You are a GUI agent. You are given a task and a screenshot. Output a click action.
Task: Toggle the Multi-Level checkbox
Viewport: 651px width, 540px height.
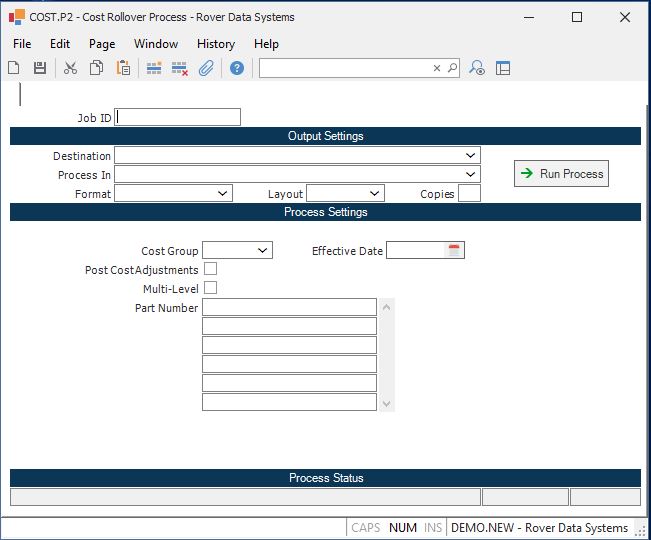[210, 289]
